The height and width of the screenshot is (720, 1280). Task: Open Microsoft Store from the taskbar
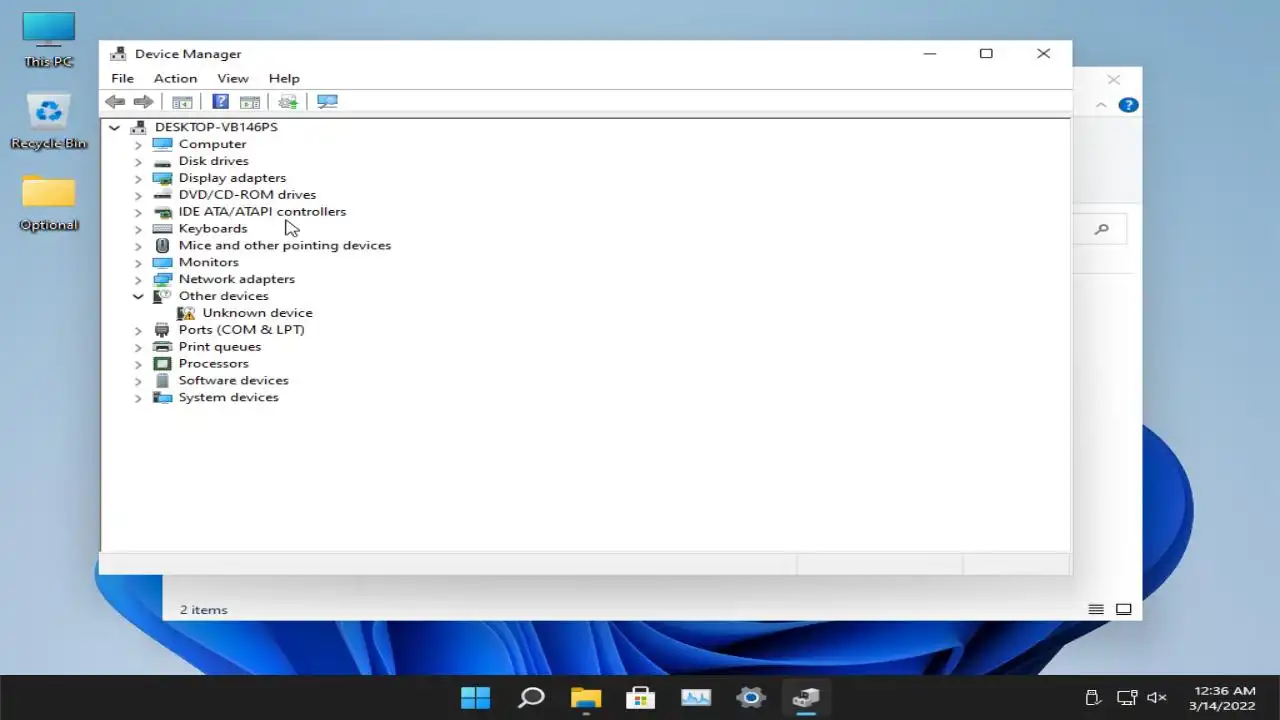point(640,697)
